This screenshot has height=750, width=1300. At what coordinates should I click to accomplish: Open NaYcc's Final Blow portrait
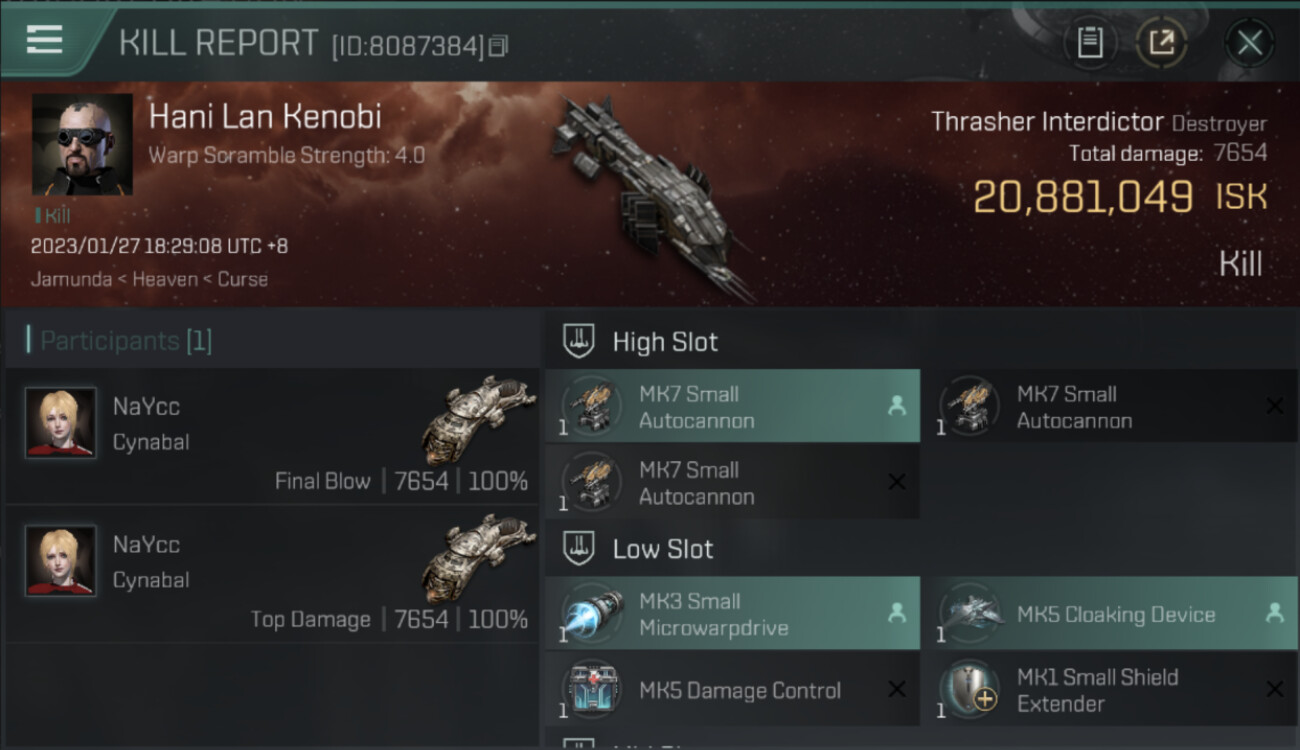(x=61, y=423)
